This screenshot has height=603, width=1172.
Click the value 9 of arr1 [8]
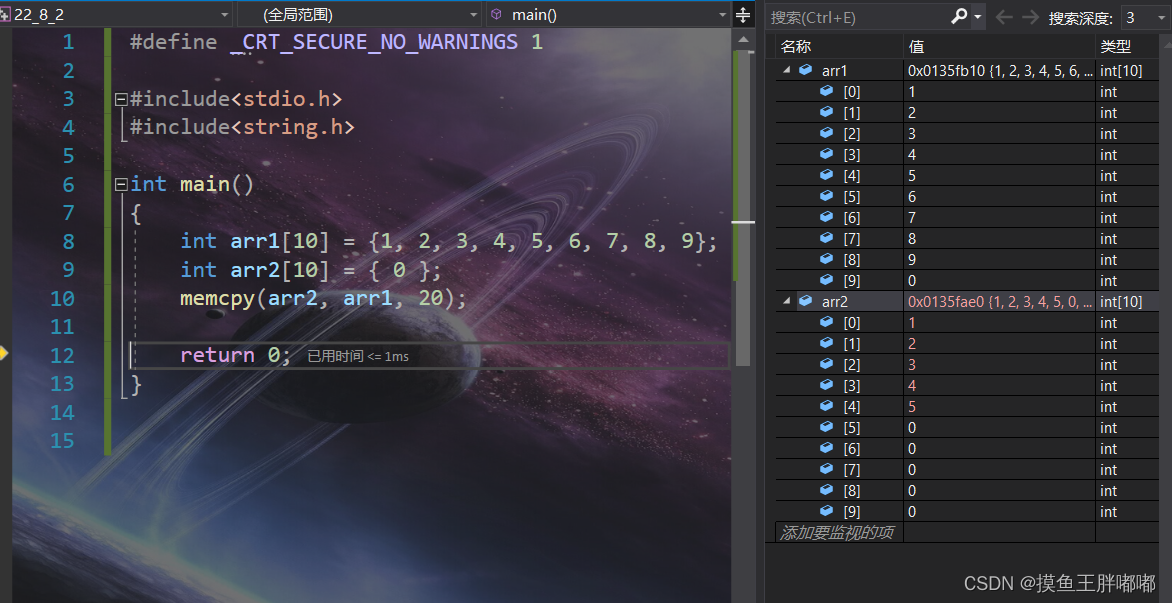912,259
